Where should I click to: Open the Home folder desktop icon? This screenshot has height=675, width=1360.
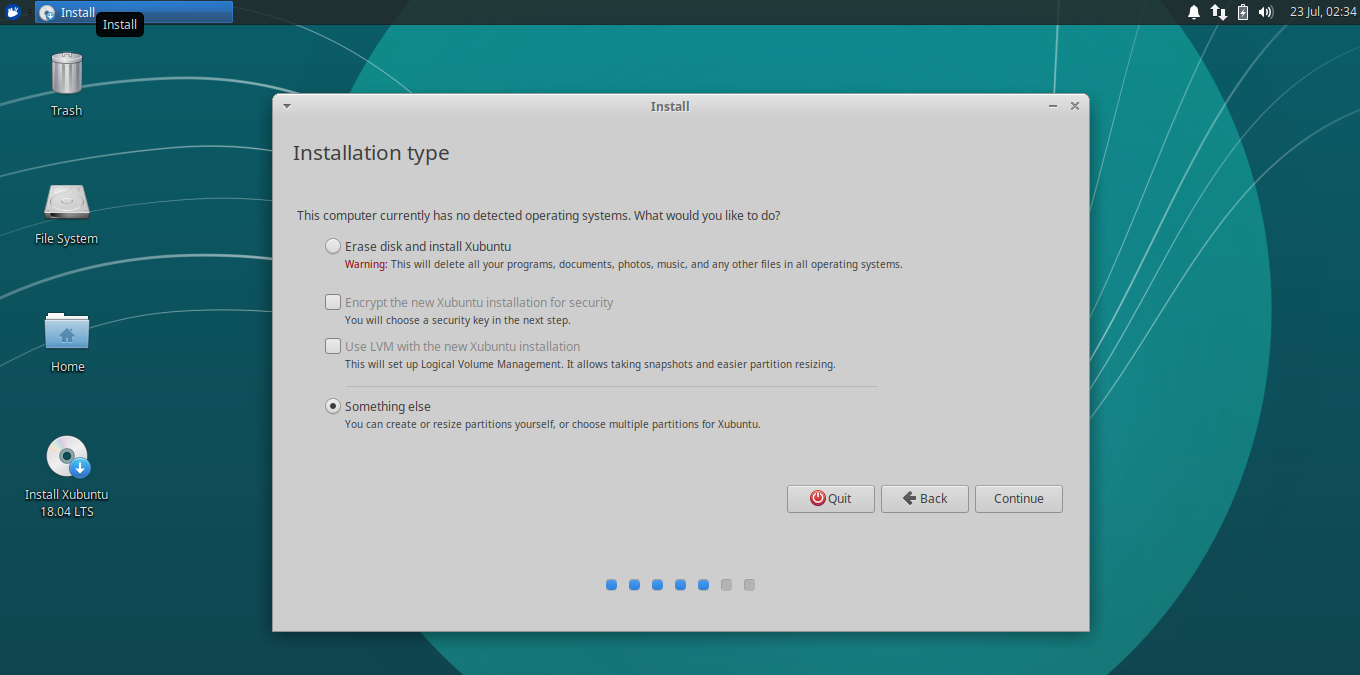[67, 331]
